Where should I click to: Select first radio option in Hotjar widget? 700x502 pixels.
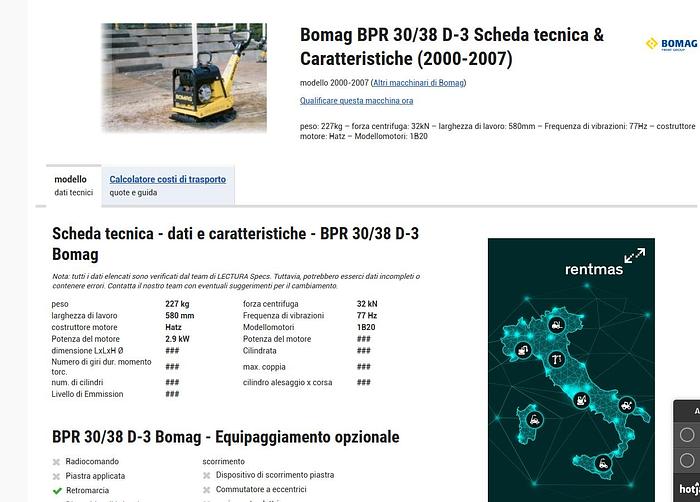[687, 435]
